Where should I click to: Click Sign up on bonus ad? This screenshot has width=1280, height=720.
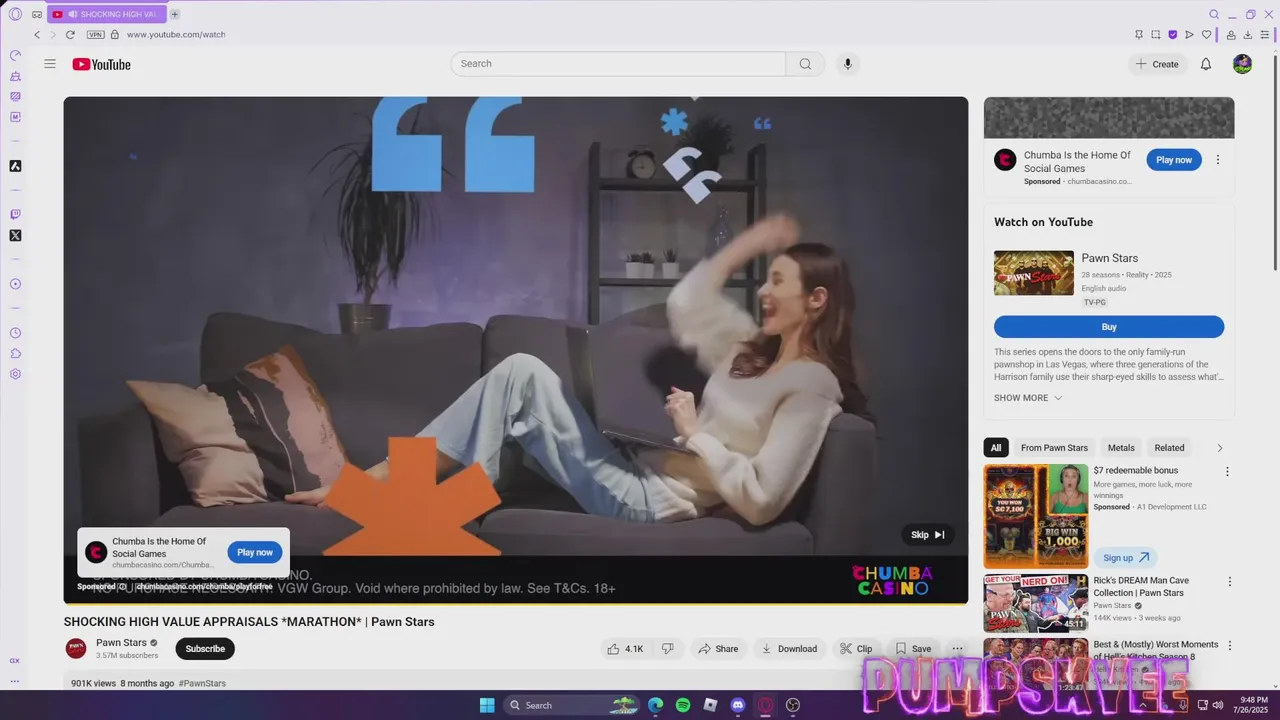1125,558
